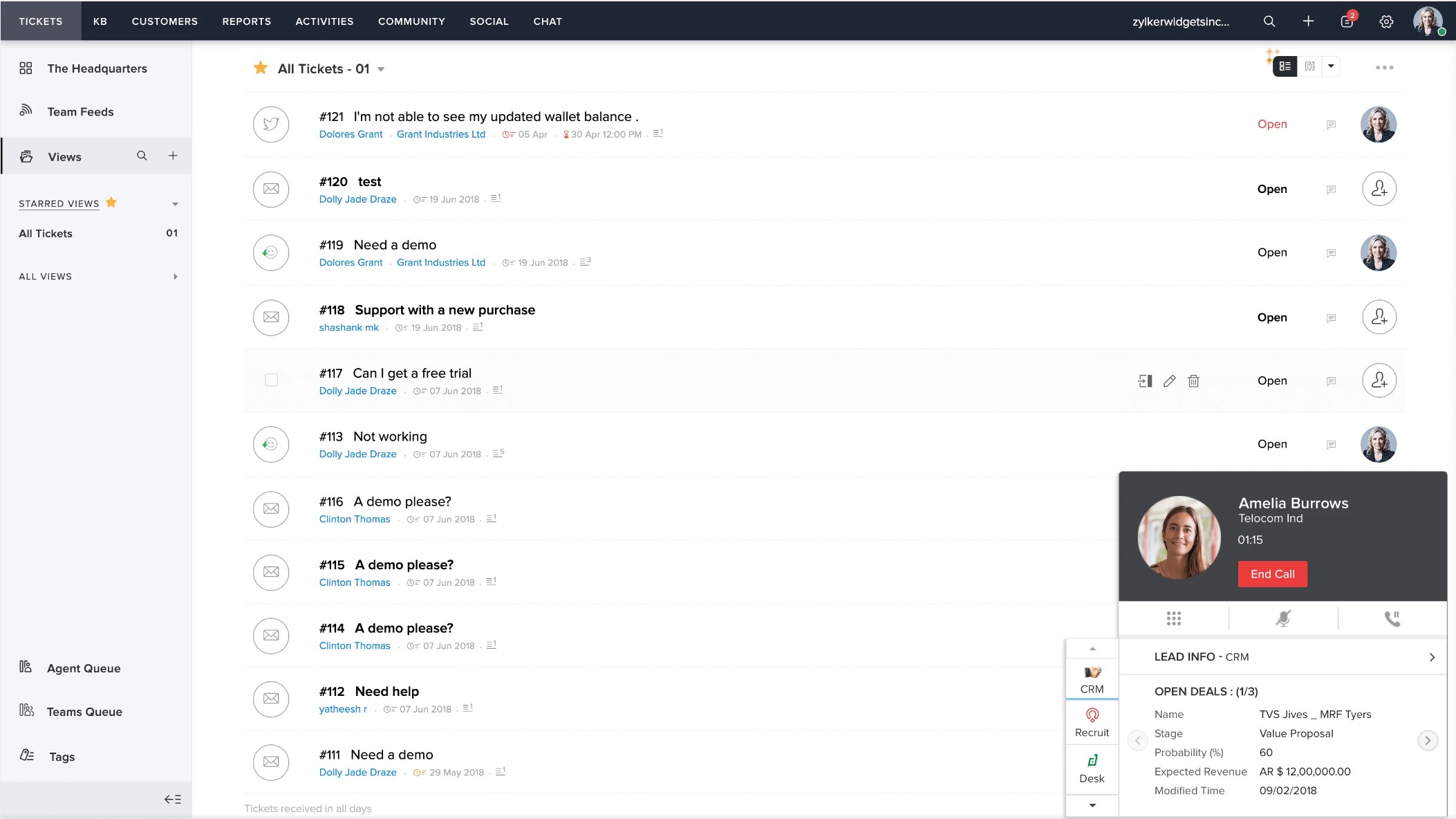The height and width of the screenshot is (819, 1456).
Task: Click the CRM icon in sidebar
Action: click(x=1092, y=678)
